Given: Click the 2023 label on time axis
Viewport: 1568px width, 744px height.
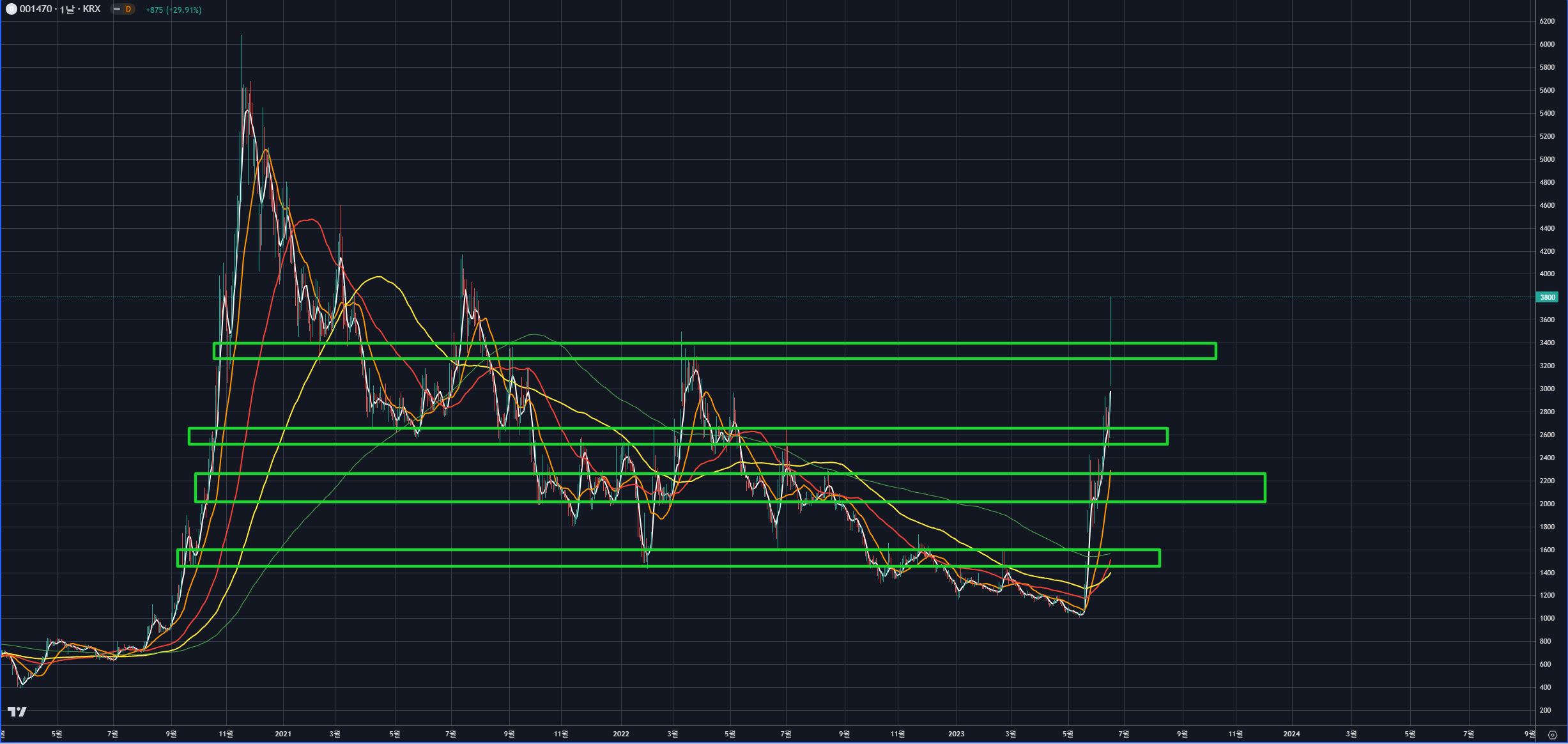Looking at the screenshot, I should tap(956, 734).
